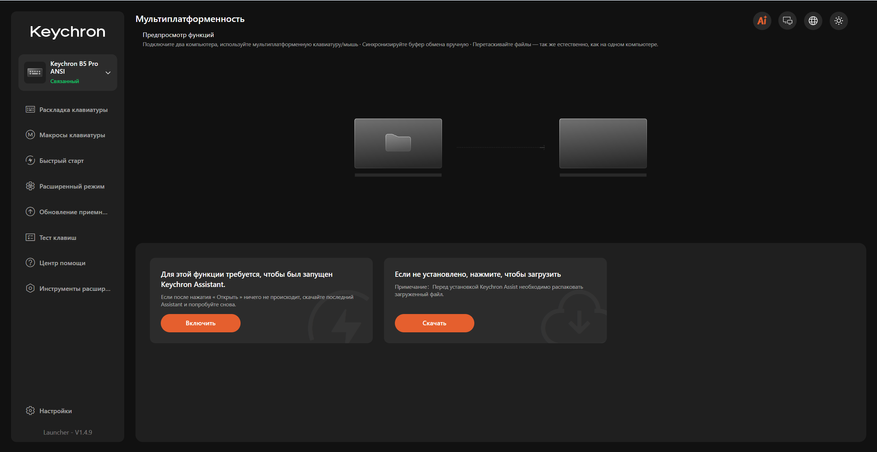Select Обновление приемника update icon
The height and width of the screenshot is (452, 877).
(30, 212)
